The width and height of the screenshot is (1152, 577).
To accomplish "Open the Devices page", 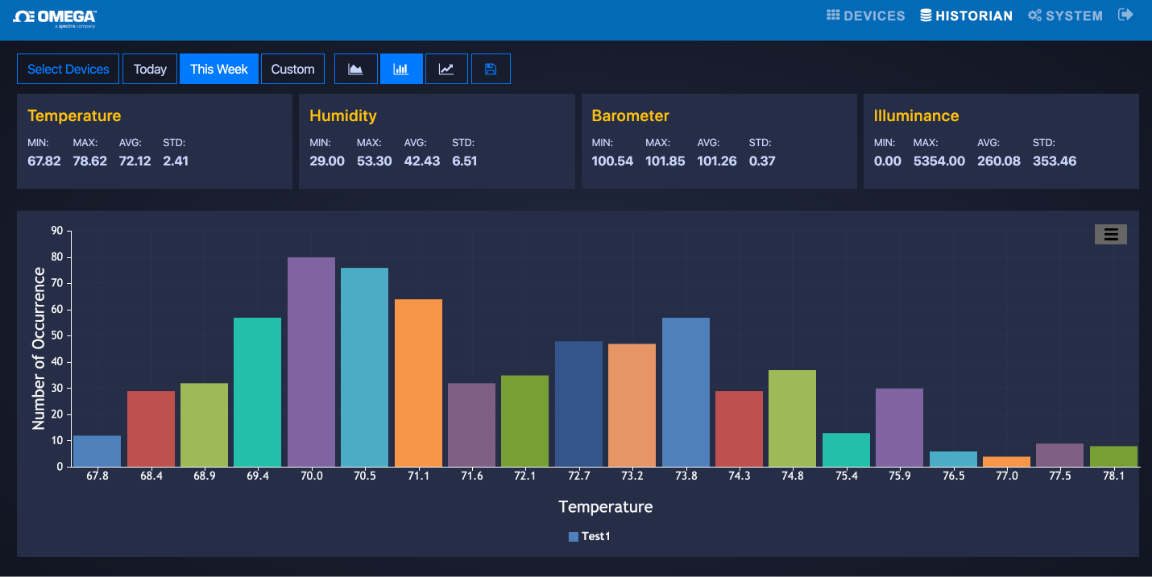I will click(865, 16).
